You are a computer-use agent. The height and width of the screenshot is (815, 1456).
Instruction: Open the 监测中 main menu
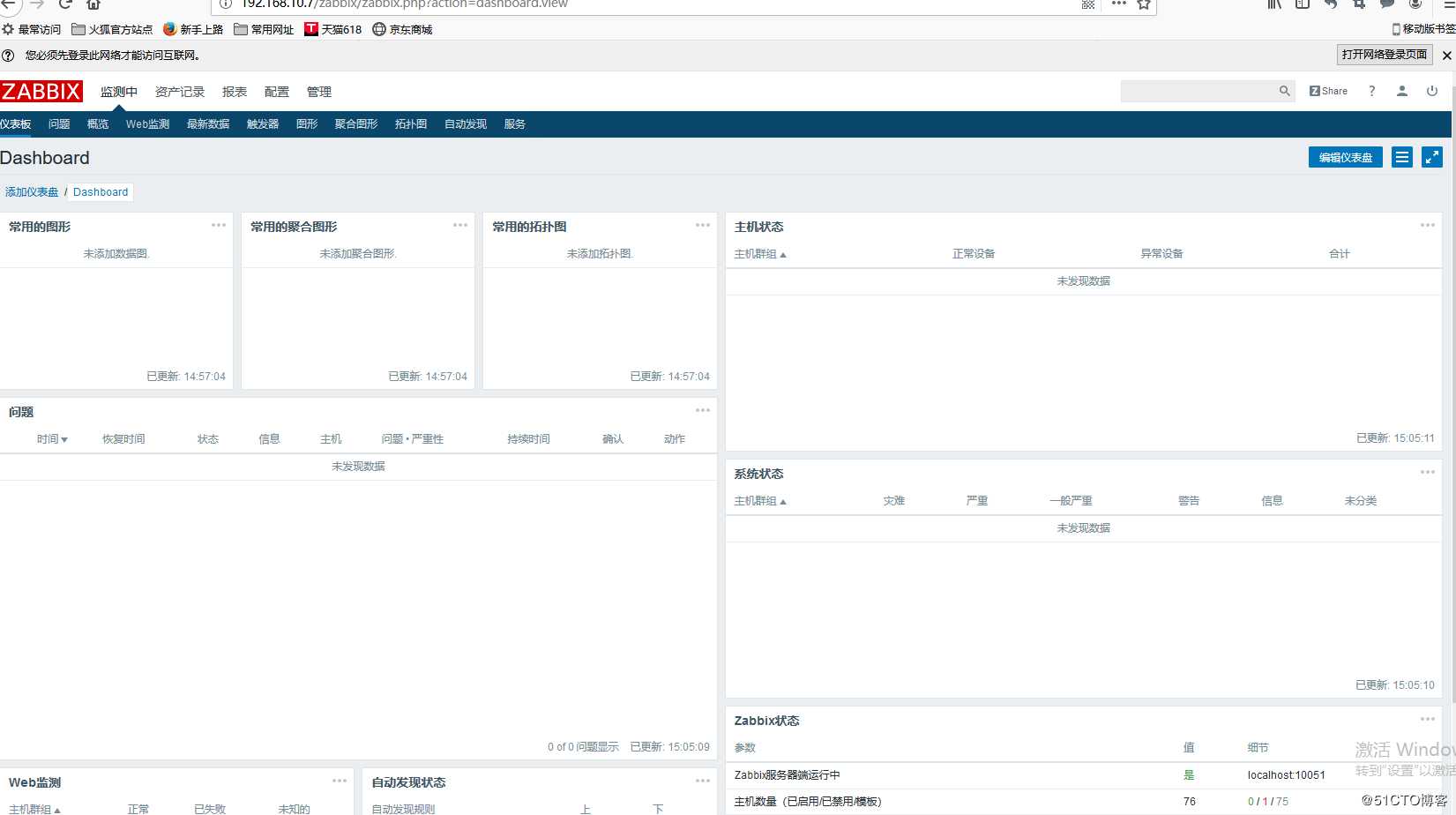(x=119, y=92)
